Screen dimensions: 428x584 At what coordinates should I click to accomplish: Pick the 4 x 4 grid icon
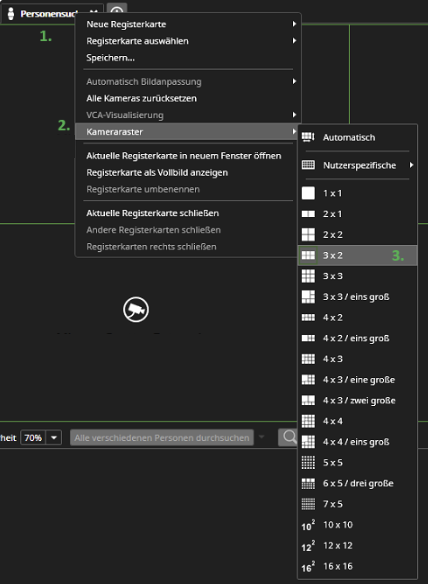pyautogui.click(x=308, y=421)
